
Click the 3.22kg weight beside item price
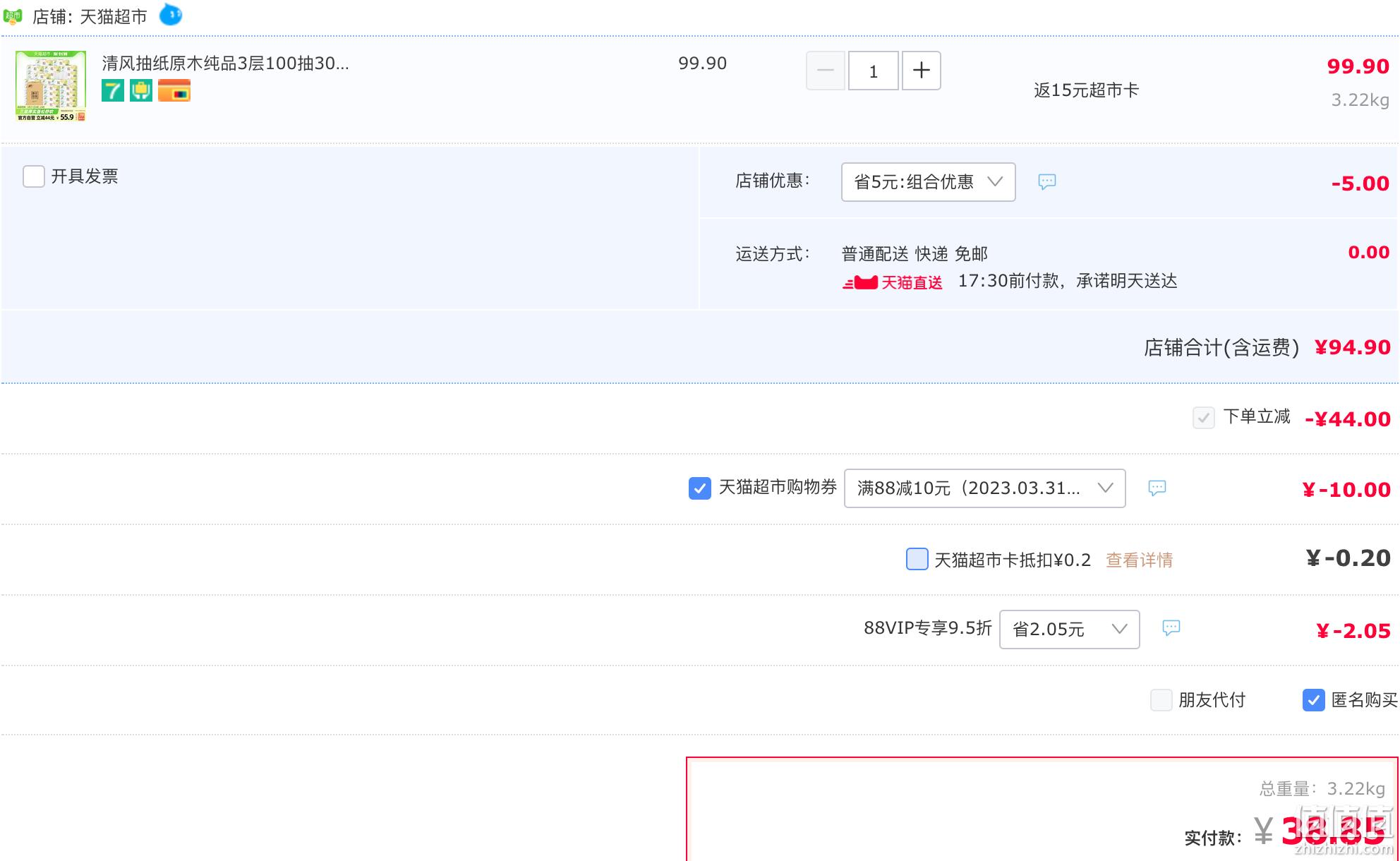pyautogui.click(x=1360, y=100)
